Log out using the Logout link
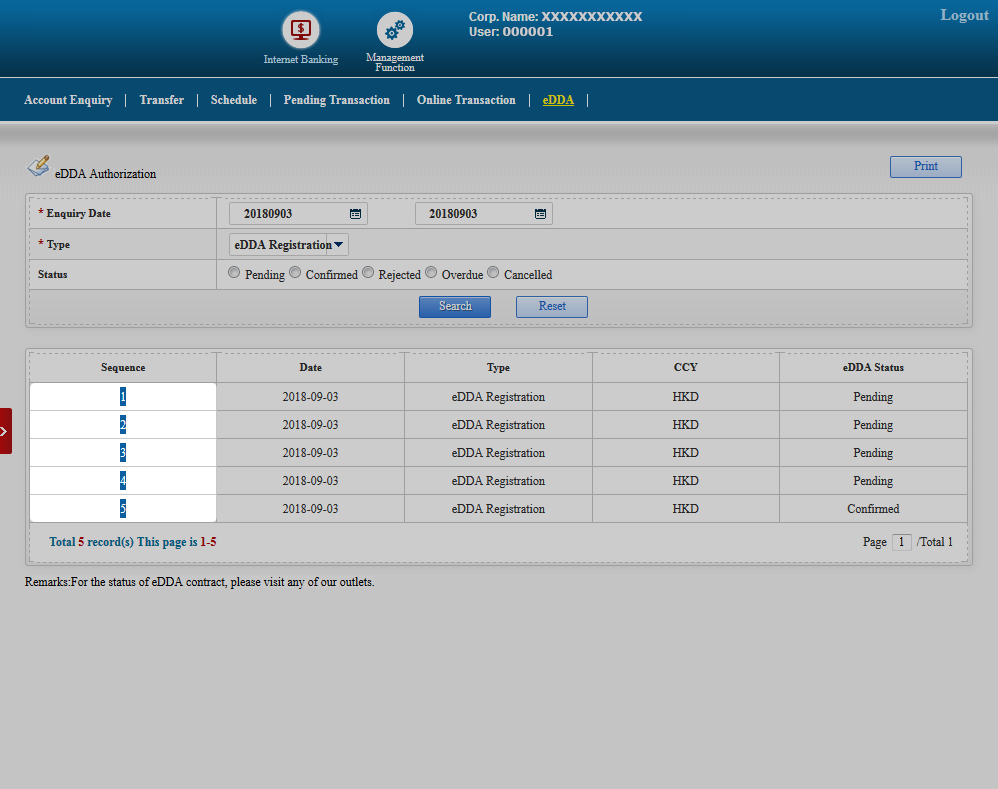The image size is (998, 789). point(964,15)
